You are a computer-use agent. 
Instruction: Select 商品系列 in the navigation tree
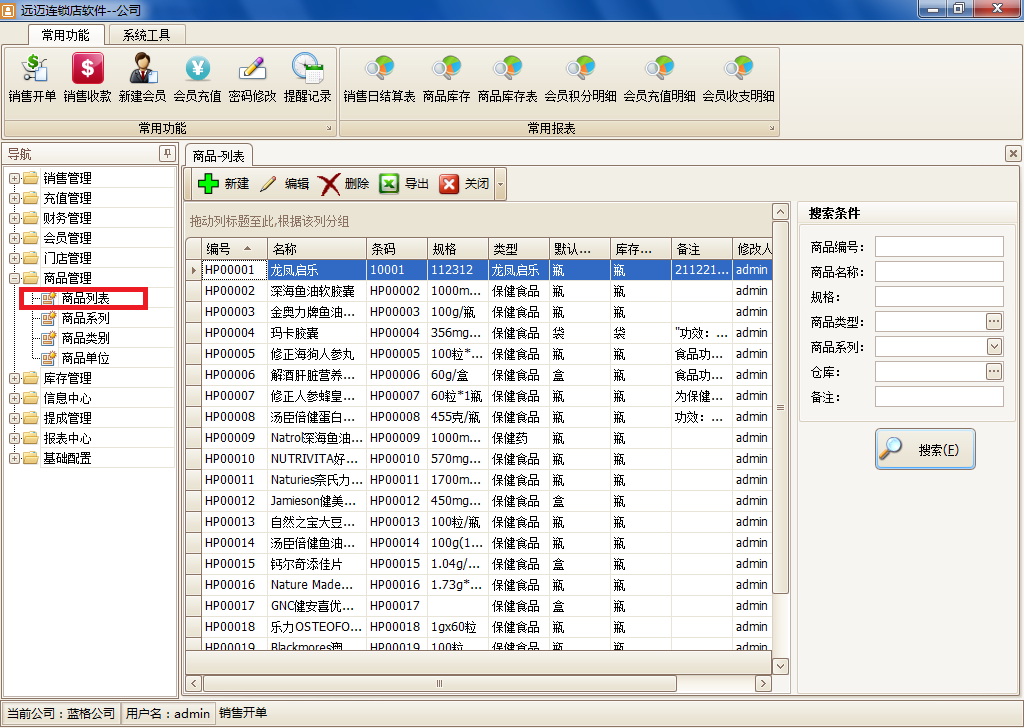86,319
